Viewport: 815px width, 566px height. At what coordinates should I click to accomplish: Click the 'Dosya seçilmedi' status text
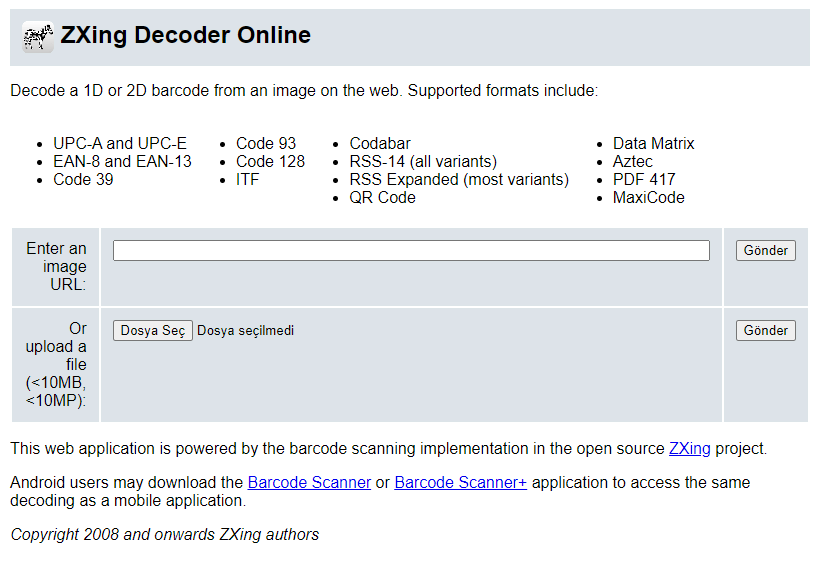tap(245, 331)
